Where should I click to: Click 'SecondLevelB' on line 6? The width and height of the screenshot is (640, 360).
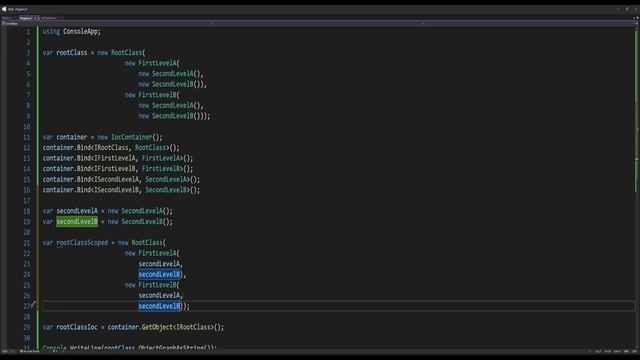point(173,84)
